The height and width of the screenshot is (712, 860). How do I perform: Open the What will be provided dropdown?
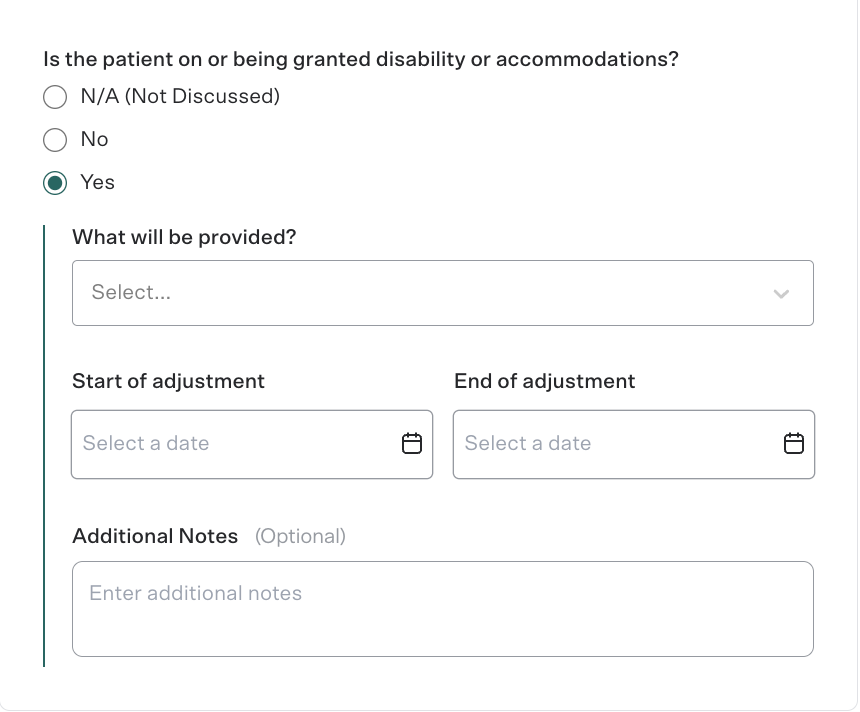[x=443, y=293]
